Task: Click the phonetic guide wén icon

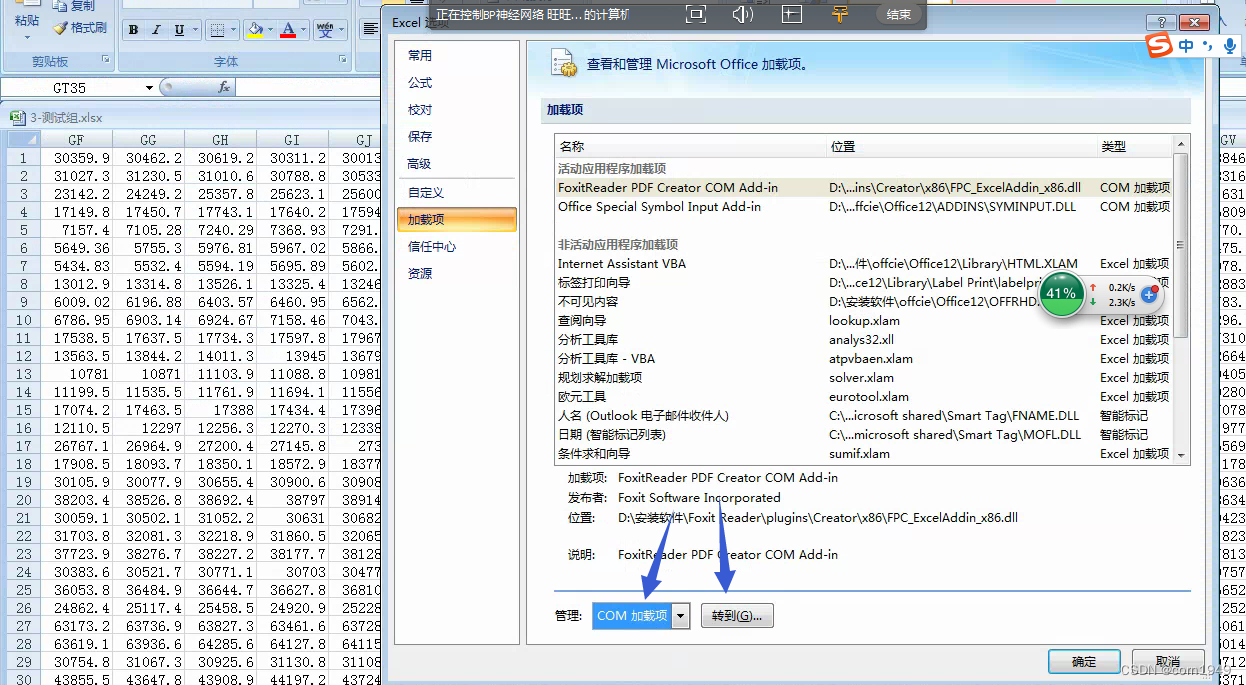Action: [325, 30]
